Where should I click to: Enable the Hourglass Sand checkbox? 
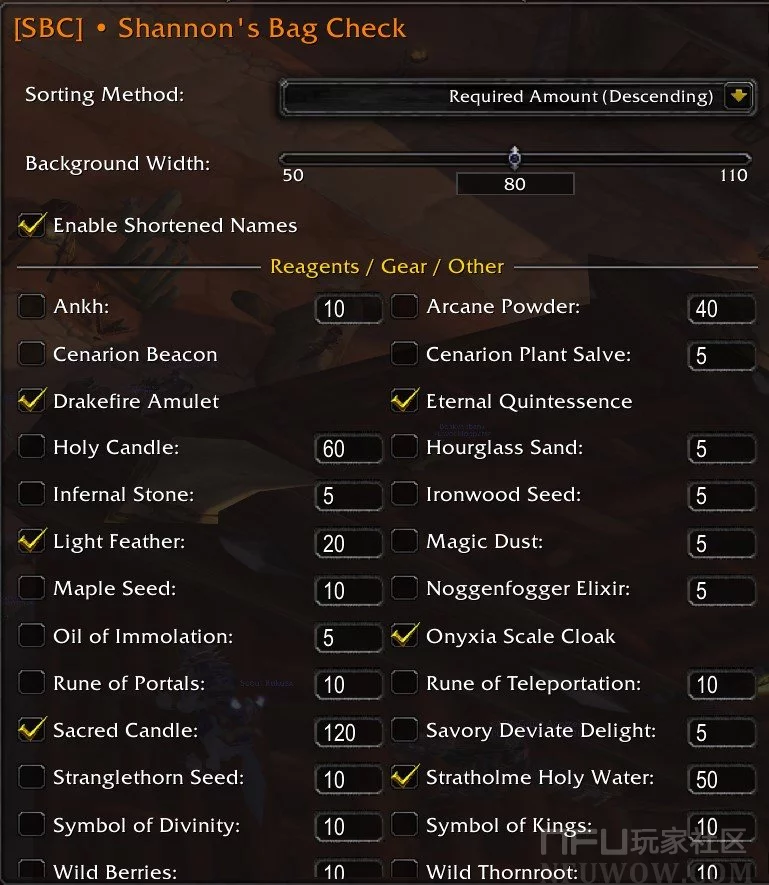point(404,448)
